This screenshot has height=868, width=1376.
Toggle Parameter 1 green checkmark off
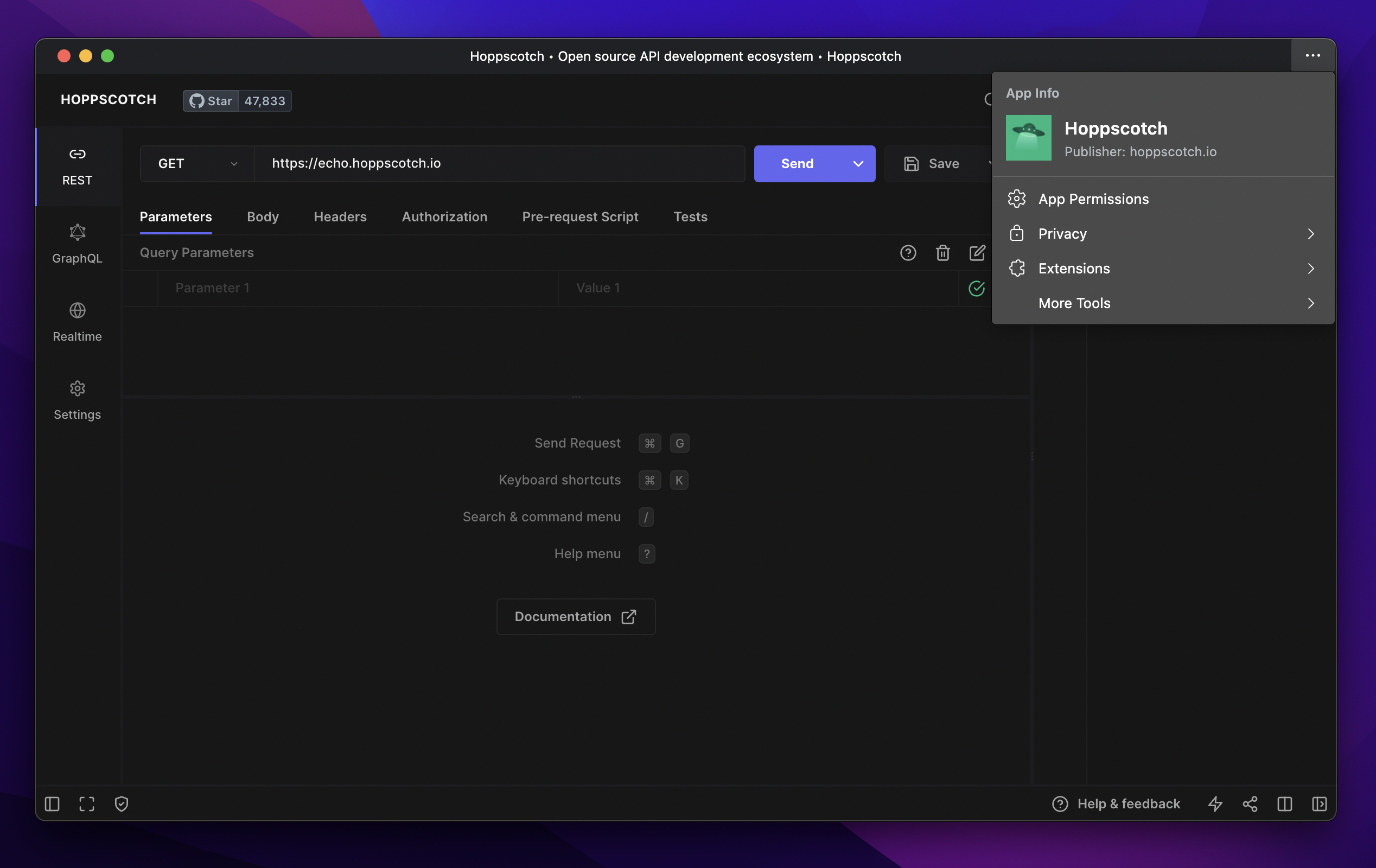[976, 288]
